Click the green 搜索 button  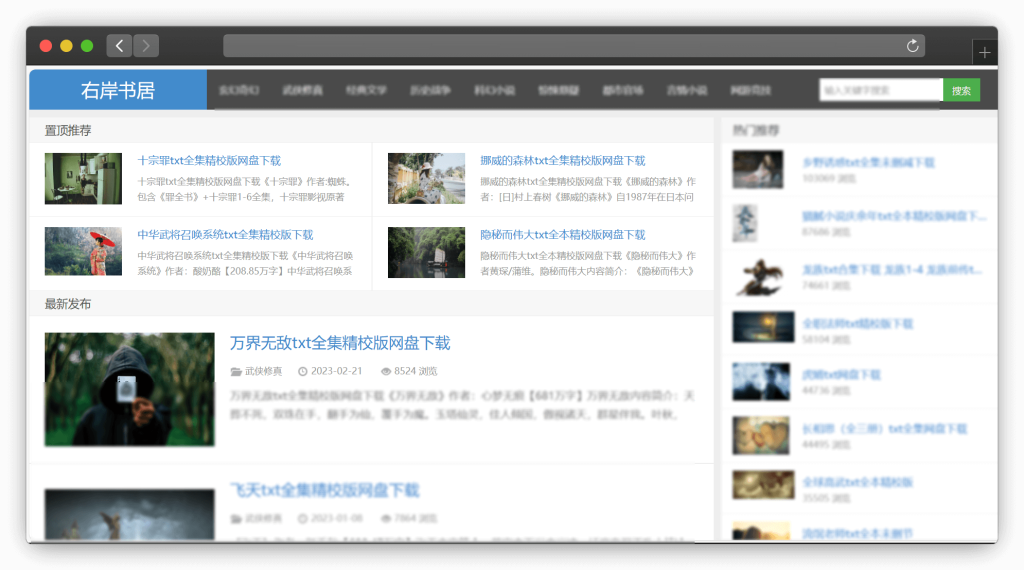pyautogui.click(x=961, y=90)
